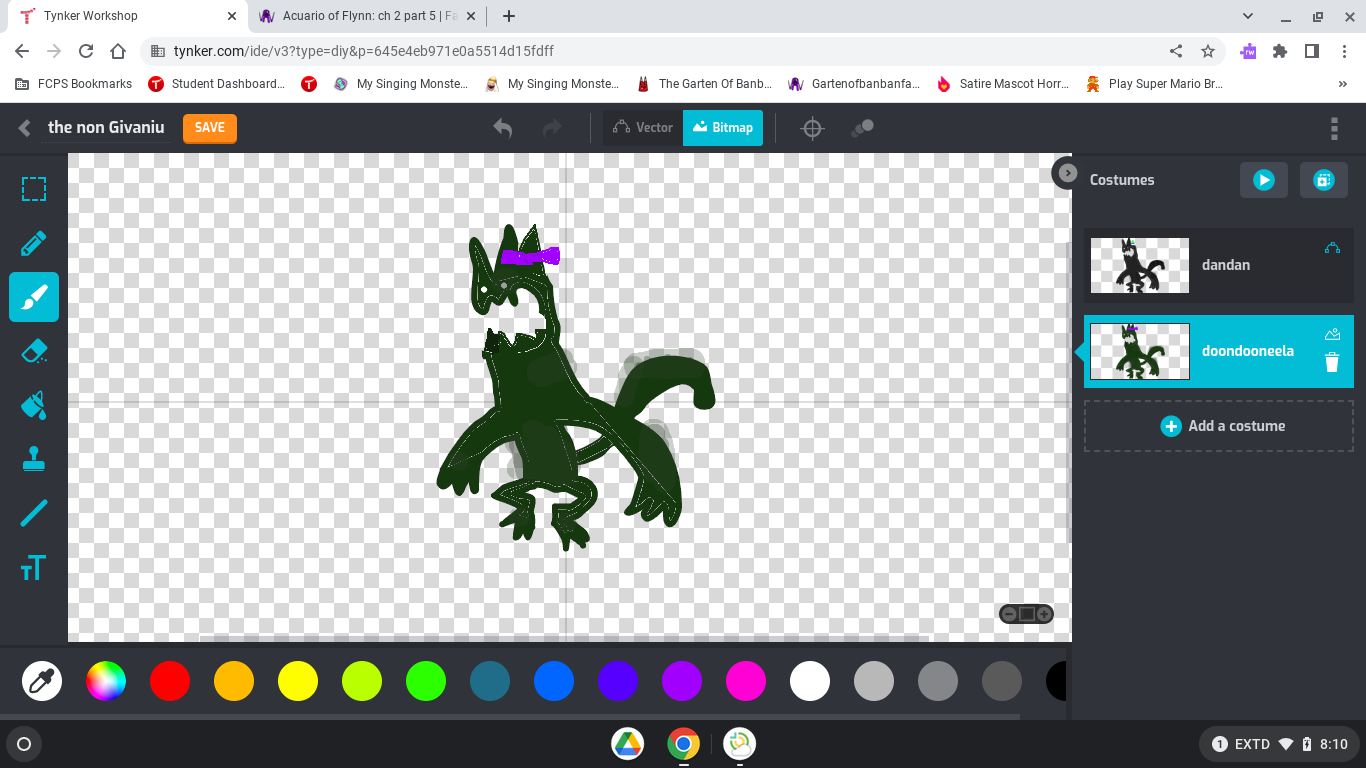This screenshot has height=768, width=1366.
Task: Select the rectangular selection tool
Action: coord(34,189)
